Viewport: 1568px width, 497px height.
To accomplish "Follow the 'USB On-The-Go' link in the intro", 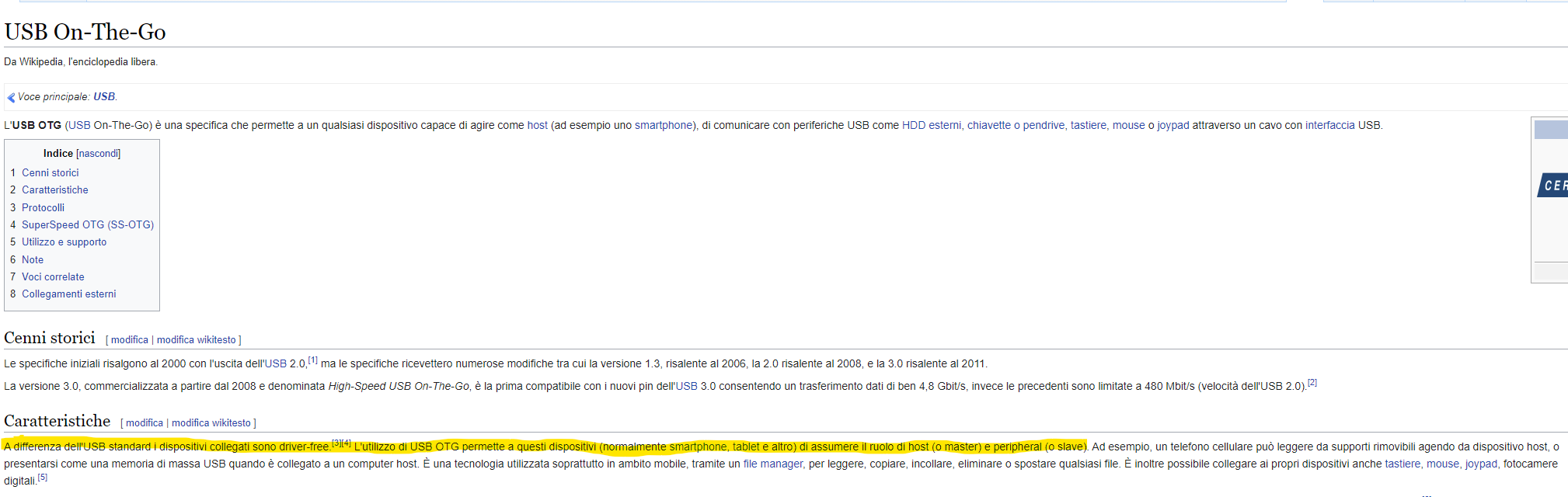I will (110, 125).
